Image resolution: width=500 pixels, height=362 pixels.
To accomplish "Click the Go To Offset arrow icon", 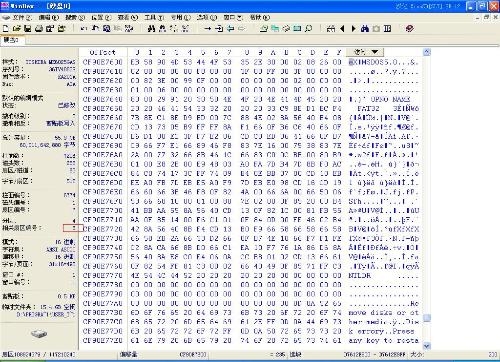I will point(208,29).
